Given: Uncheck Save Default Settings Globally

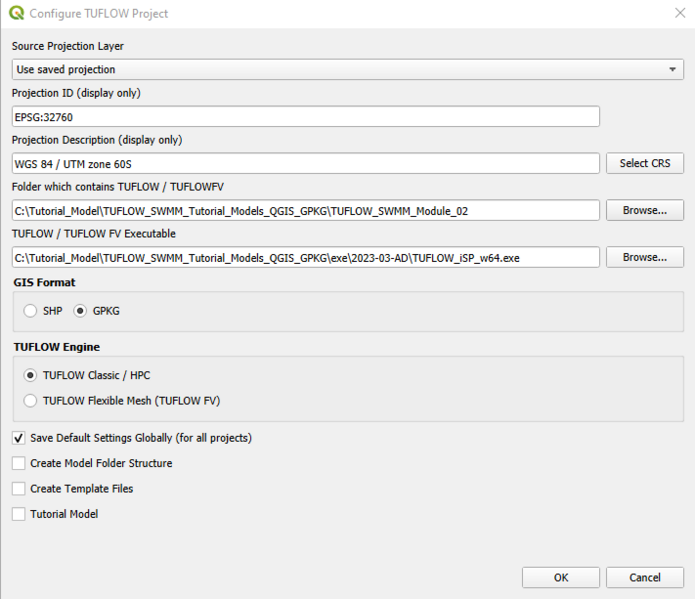Looking at the screenshot, I should [x=18, y=438].
